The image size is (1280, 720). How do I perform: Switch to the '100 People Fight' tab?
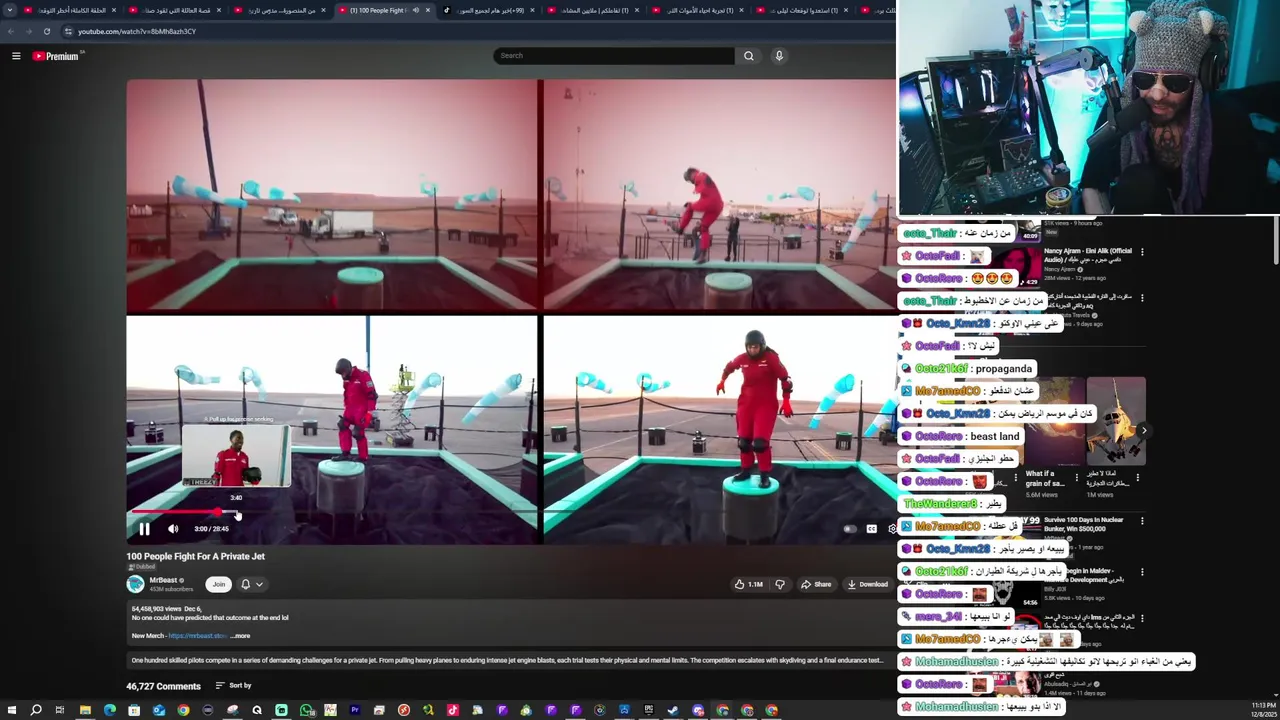[x=385, y=10]
